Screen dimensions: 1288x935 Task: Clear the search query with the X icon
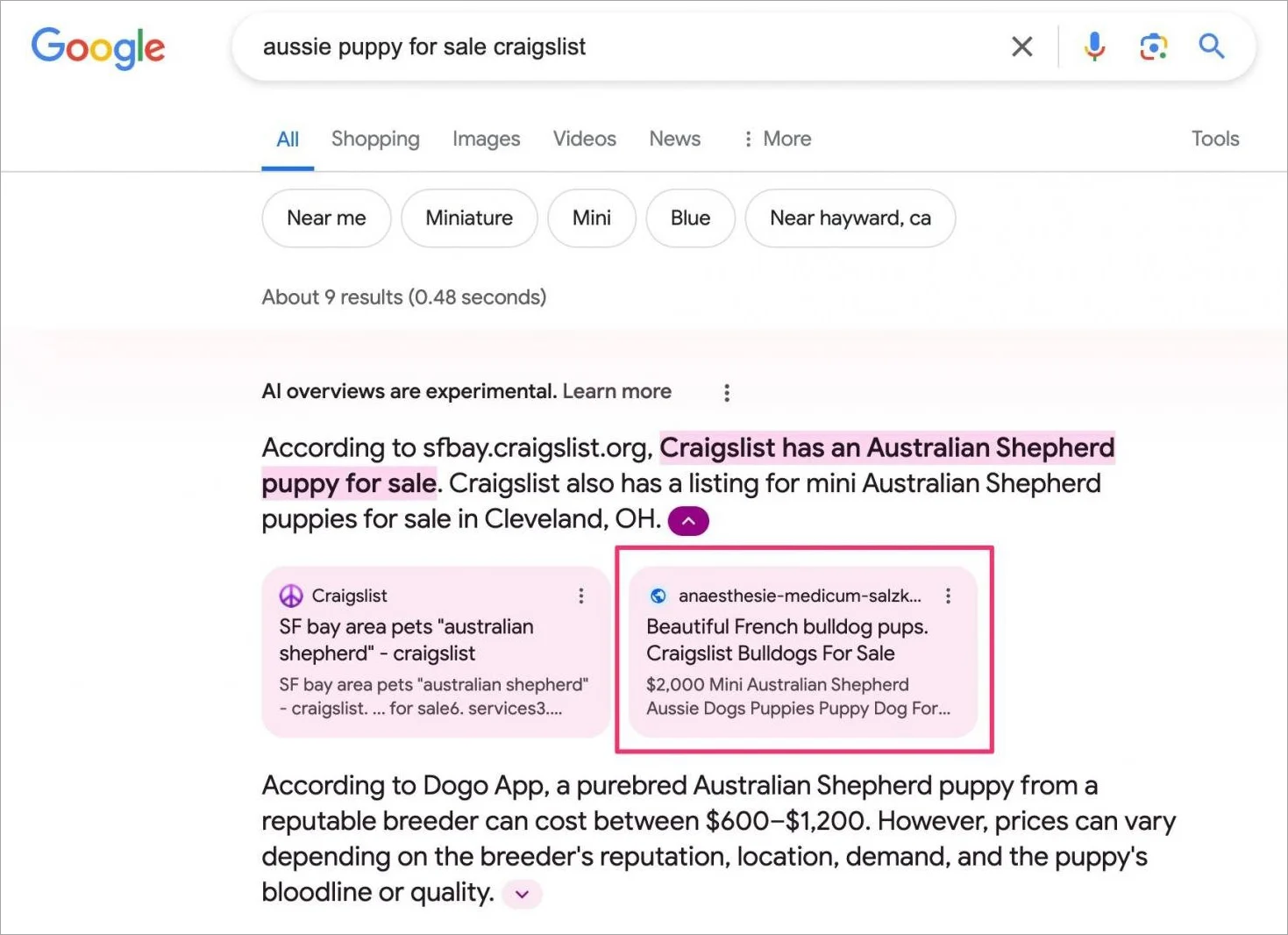pyautogui.click(x=1021, y=46)
